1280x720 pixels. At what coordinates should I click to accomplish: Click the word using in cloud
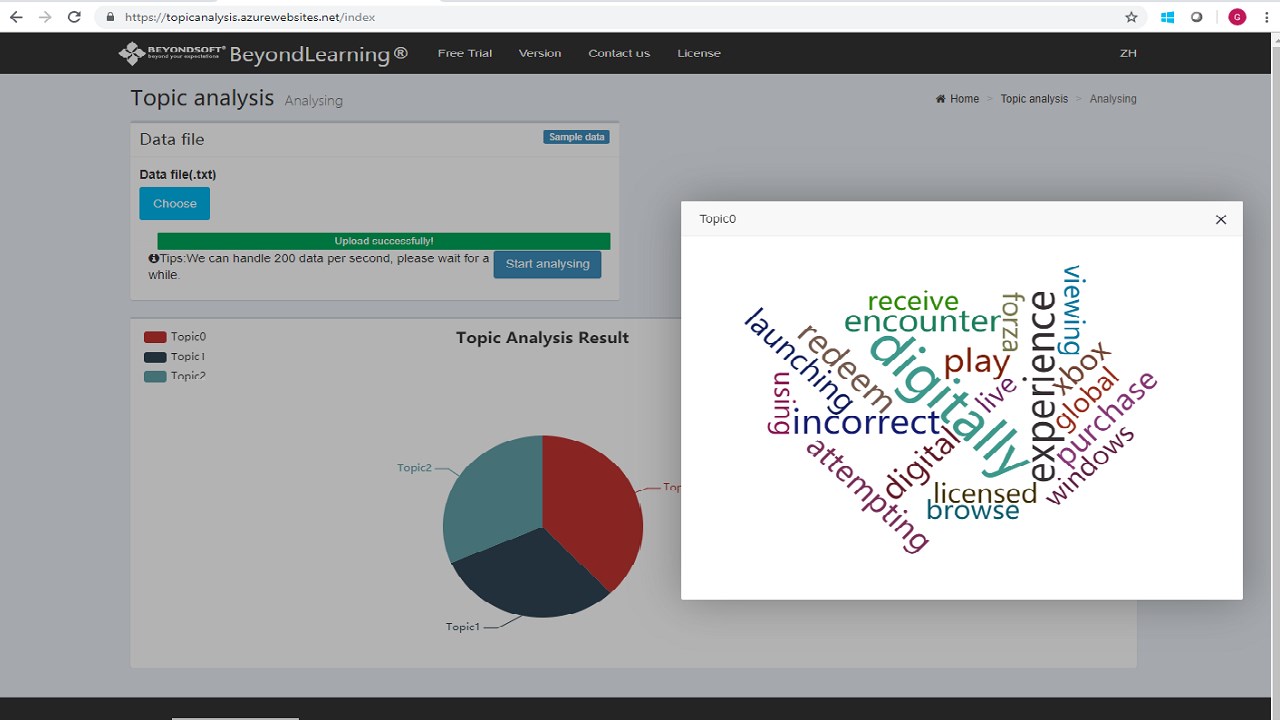pos(782,403)
